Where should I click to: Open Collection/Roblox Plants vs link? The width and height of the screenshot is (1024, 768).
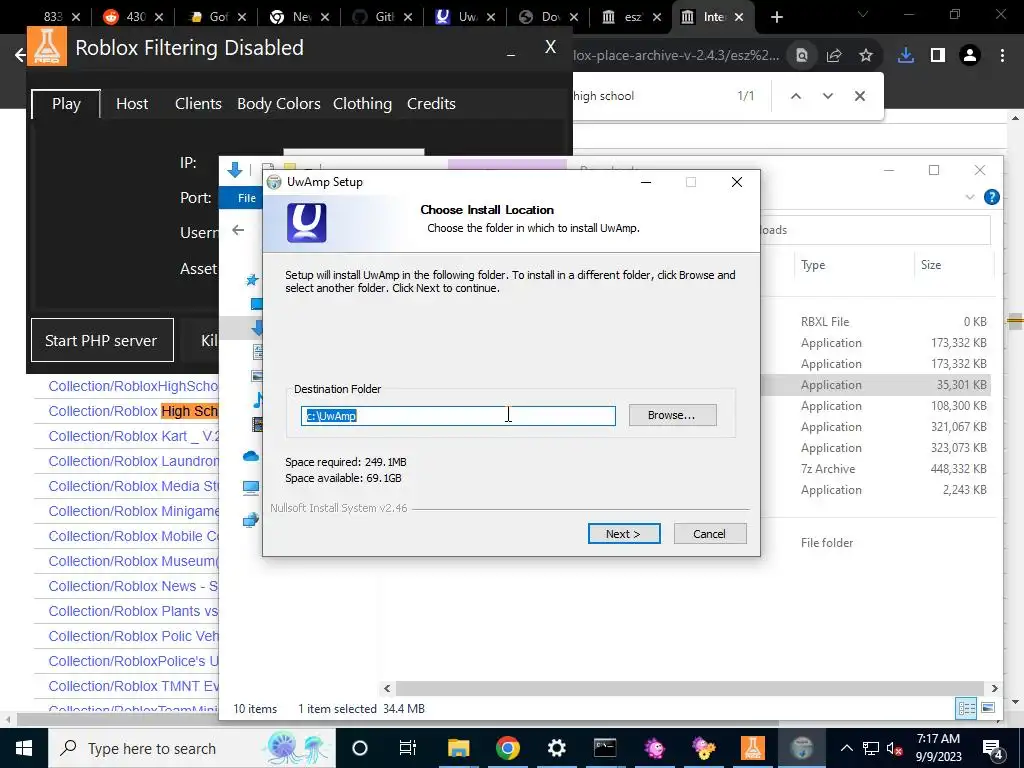point(133,611)
